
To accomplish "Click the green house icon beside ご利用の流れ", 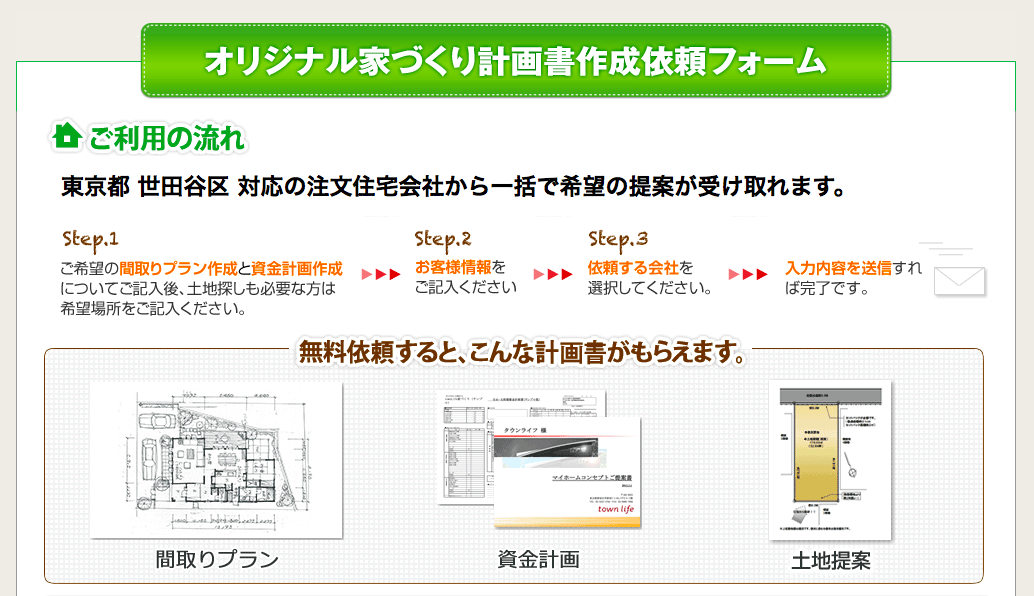I will [66, 136].
